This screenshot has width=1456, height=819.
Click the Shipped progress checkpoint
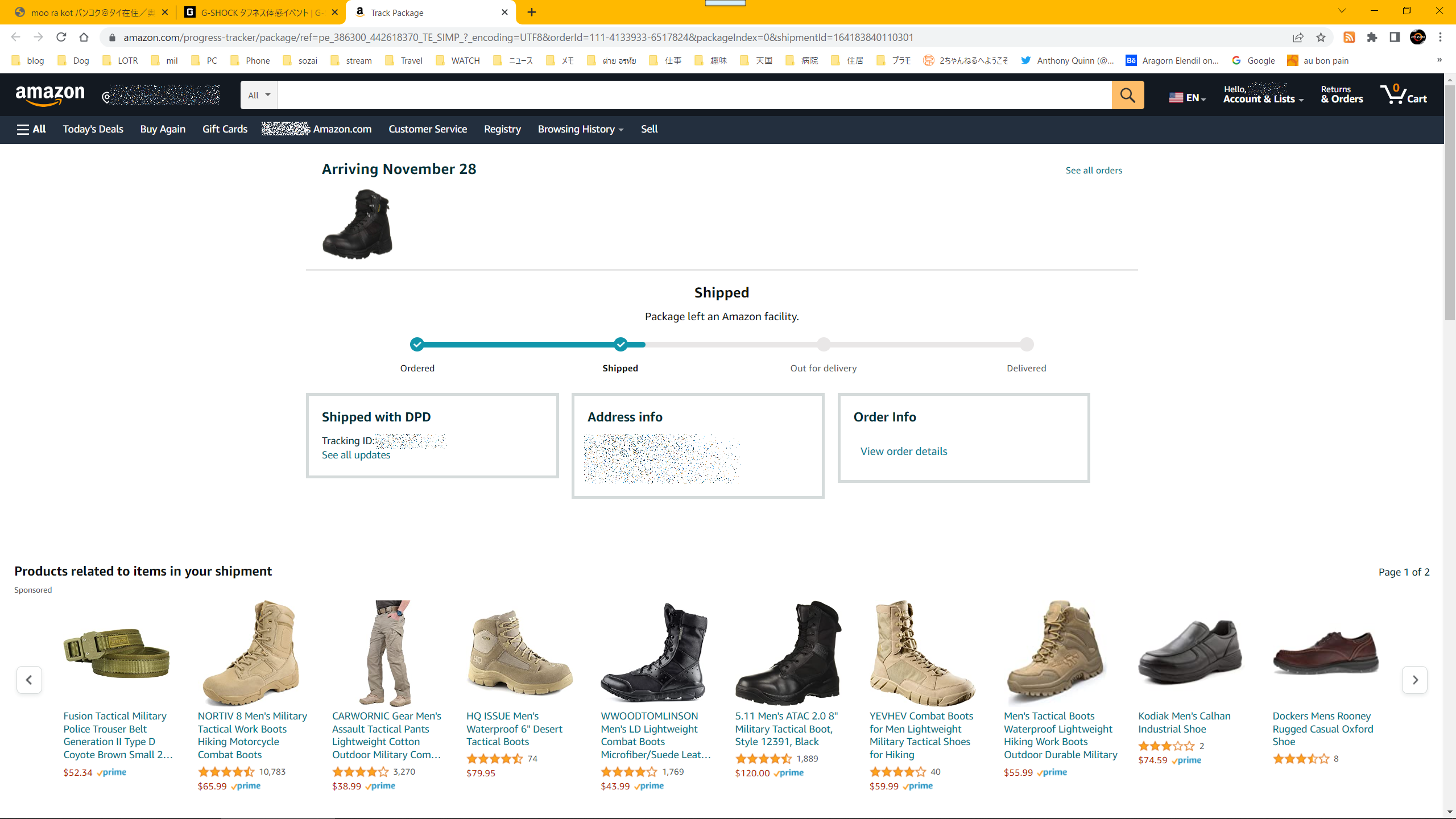621,344
